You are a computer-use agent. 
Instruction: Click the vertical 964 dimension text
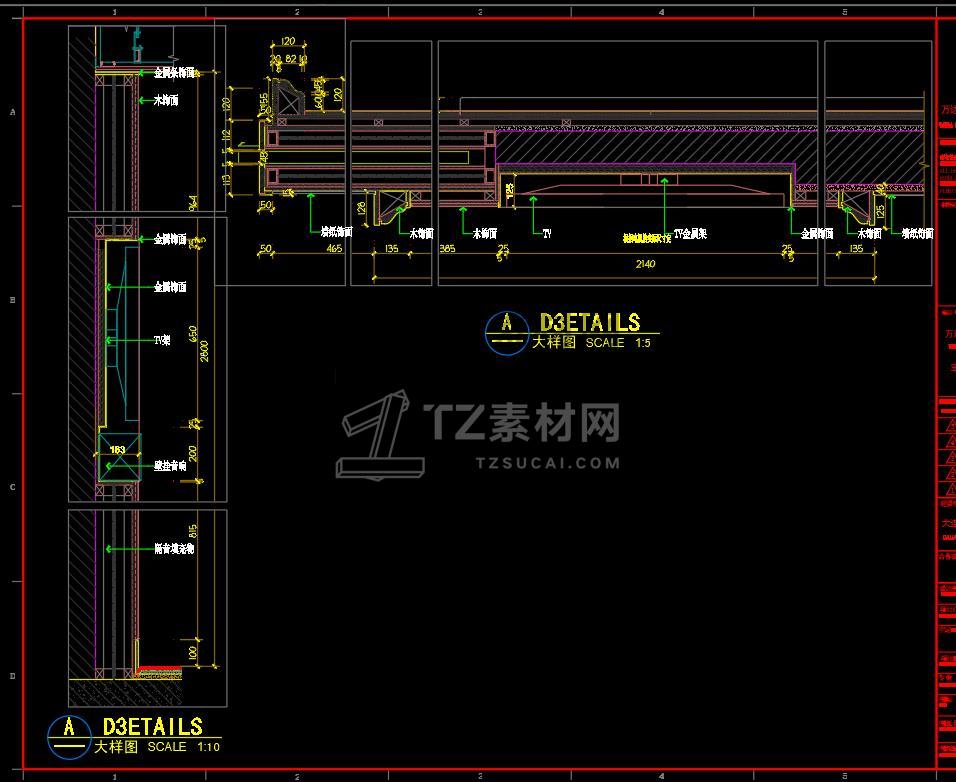point(193,203)
